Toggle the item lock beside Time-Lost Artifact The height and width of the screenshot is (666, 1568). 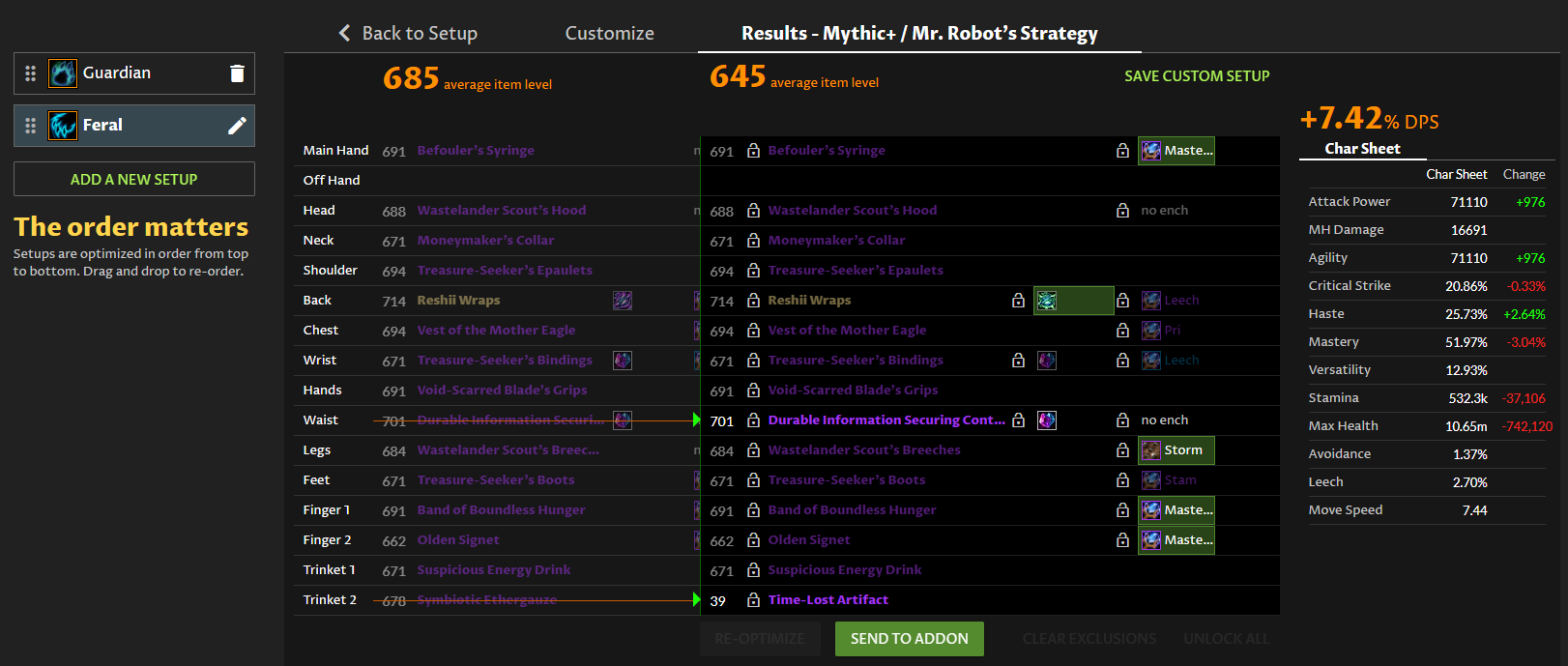click(753, 600)
